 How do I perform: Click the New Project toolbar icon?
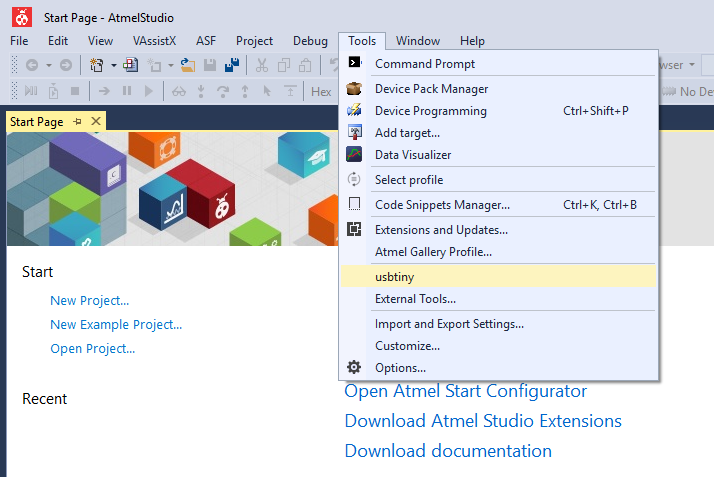pos(97,65)
